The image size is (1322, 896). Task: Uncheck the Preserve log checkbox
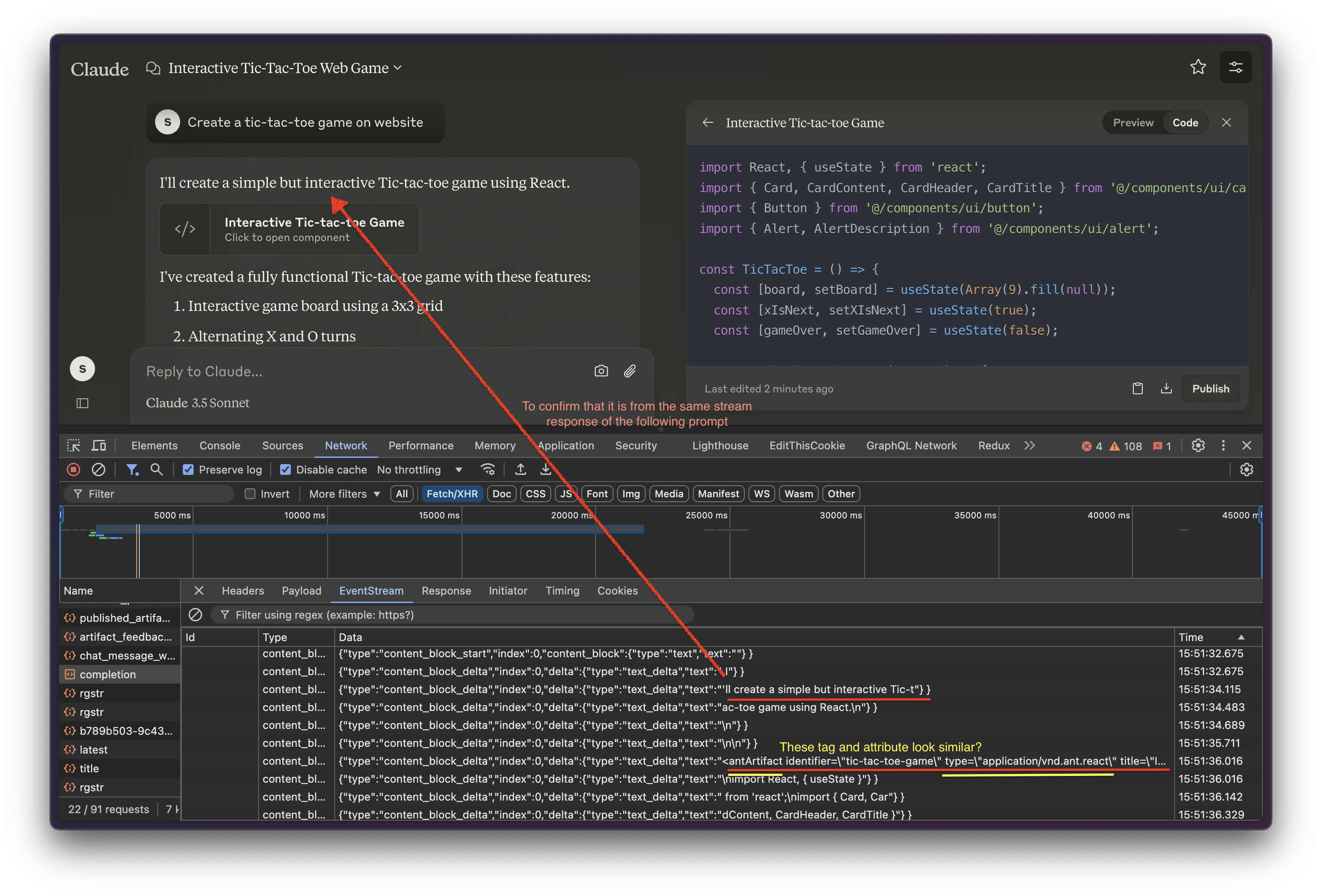coord(188,470)
